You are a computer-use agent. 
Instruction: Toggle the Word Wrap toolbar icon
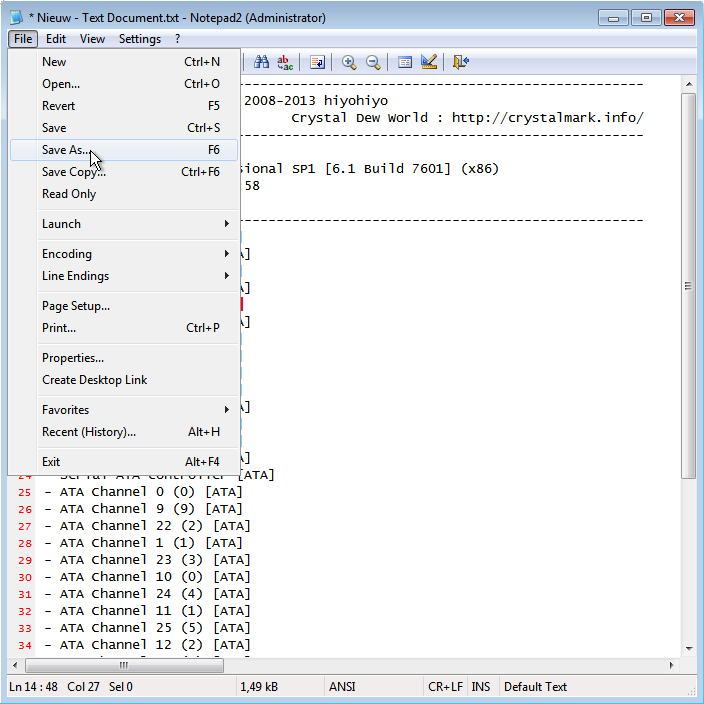[x=317, y=62]
